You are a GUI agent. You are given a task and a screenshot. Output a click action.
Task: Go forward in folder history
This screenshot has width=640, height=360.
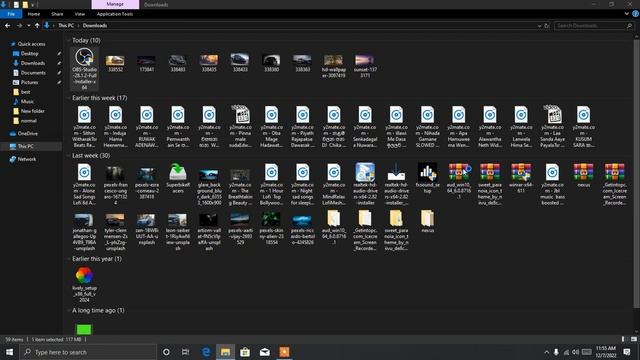(x=19, y=25)
